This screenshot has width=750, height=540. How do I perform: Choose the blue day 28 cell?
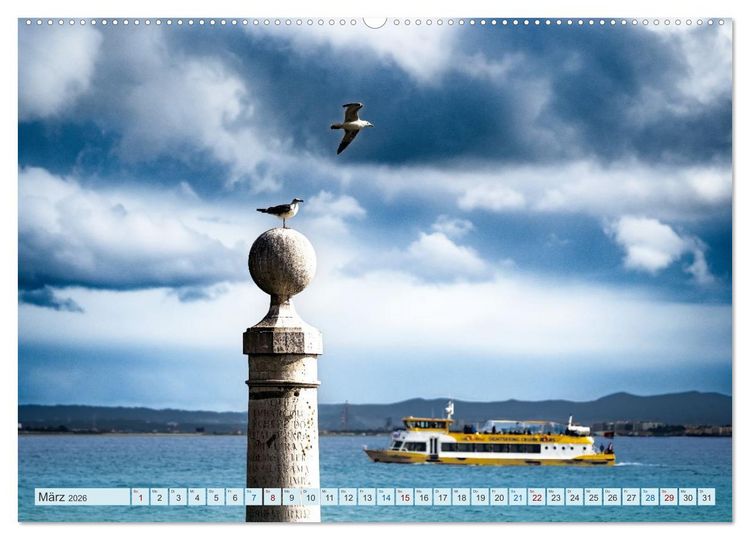[x=650, y=497]
